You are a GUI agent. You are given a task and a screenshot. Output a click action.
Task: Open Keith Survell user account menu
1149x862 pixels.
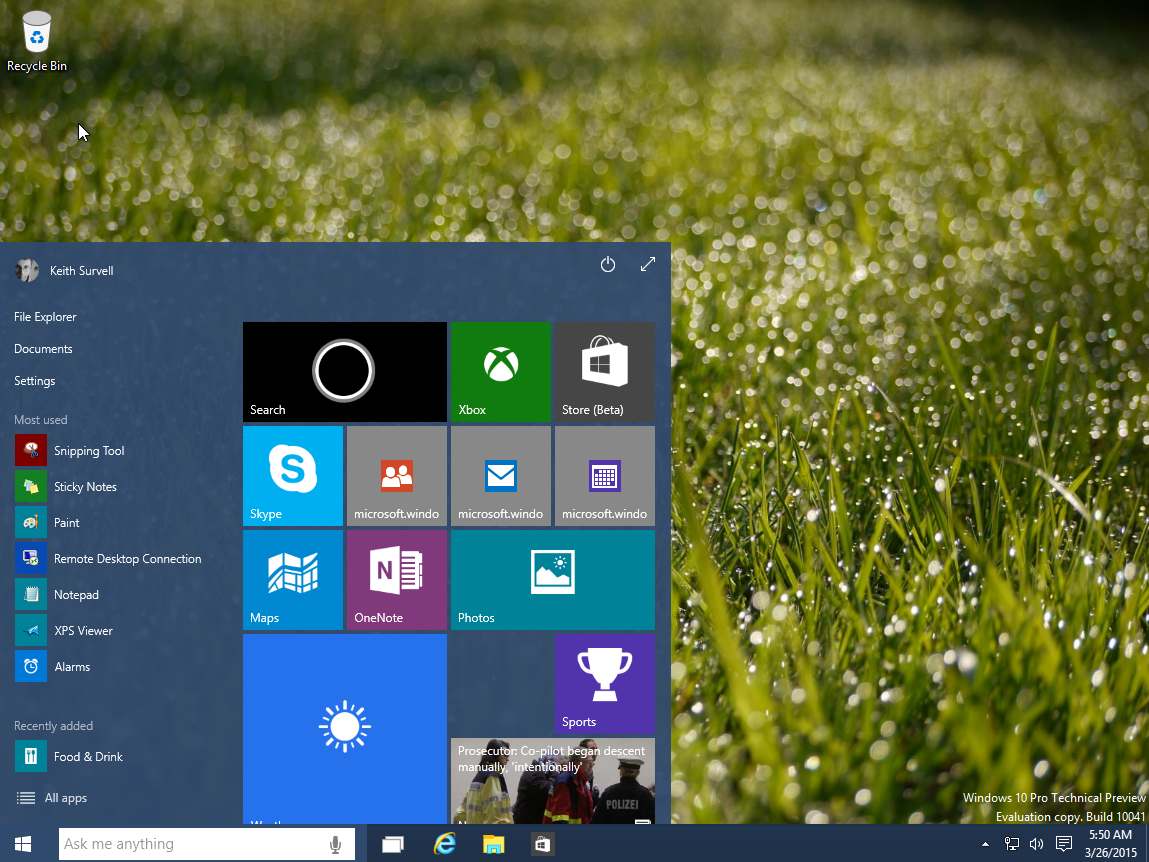coord(64,270)
